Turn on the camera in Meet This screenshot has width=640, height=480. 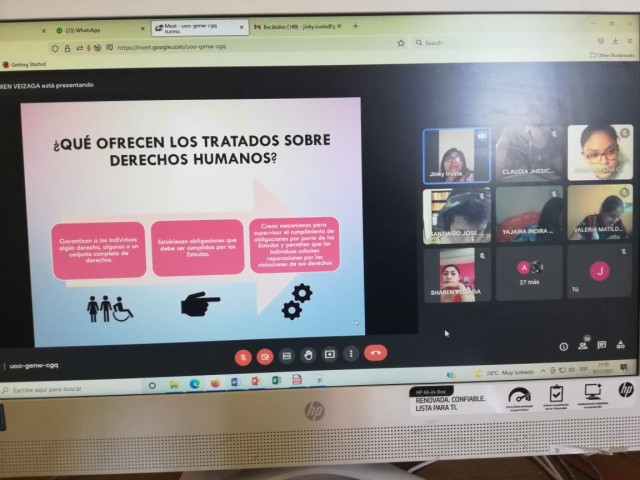(265, 357)
